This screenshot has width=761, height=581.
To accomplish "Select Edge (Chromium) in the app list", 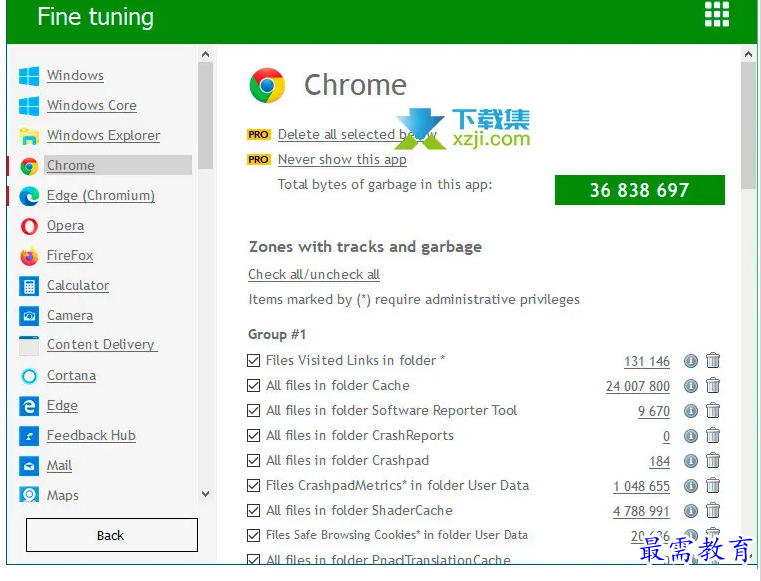I will point(101,196).
